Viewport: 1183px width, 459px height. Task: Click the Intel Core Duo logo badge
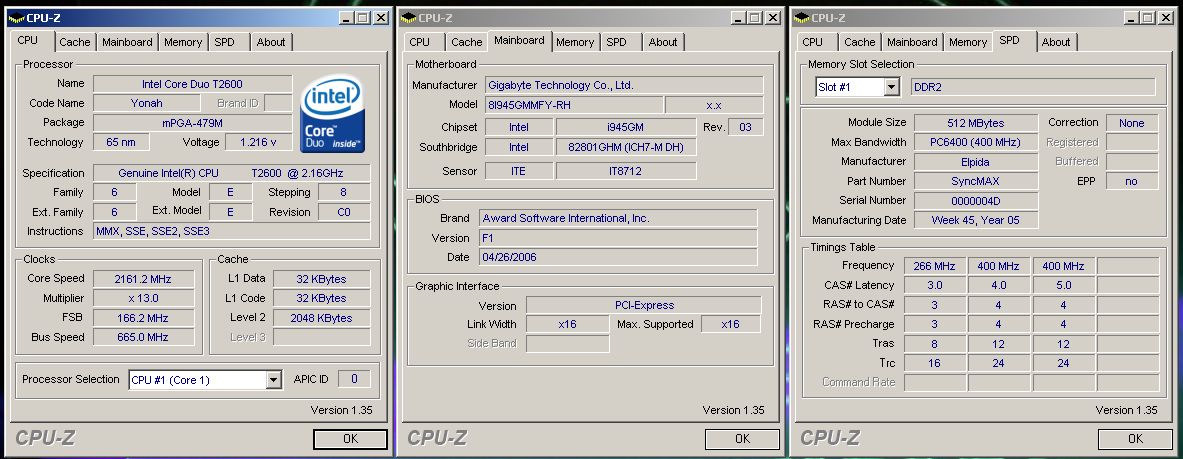(x=333, y=113)
